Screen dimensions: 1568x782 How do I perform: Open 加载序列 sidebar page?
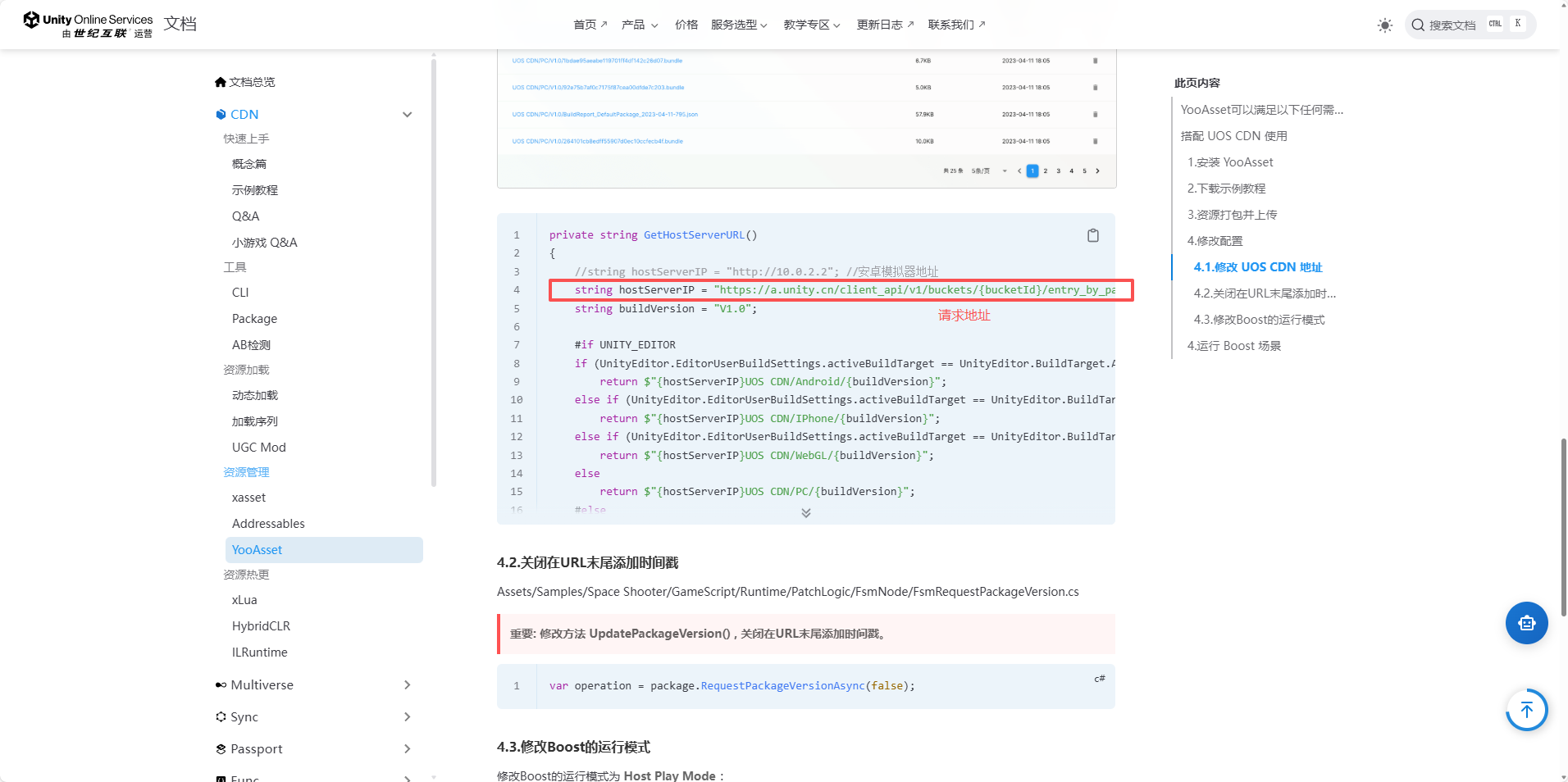coord(255,421)
